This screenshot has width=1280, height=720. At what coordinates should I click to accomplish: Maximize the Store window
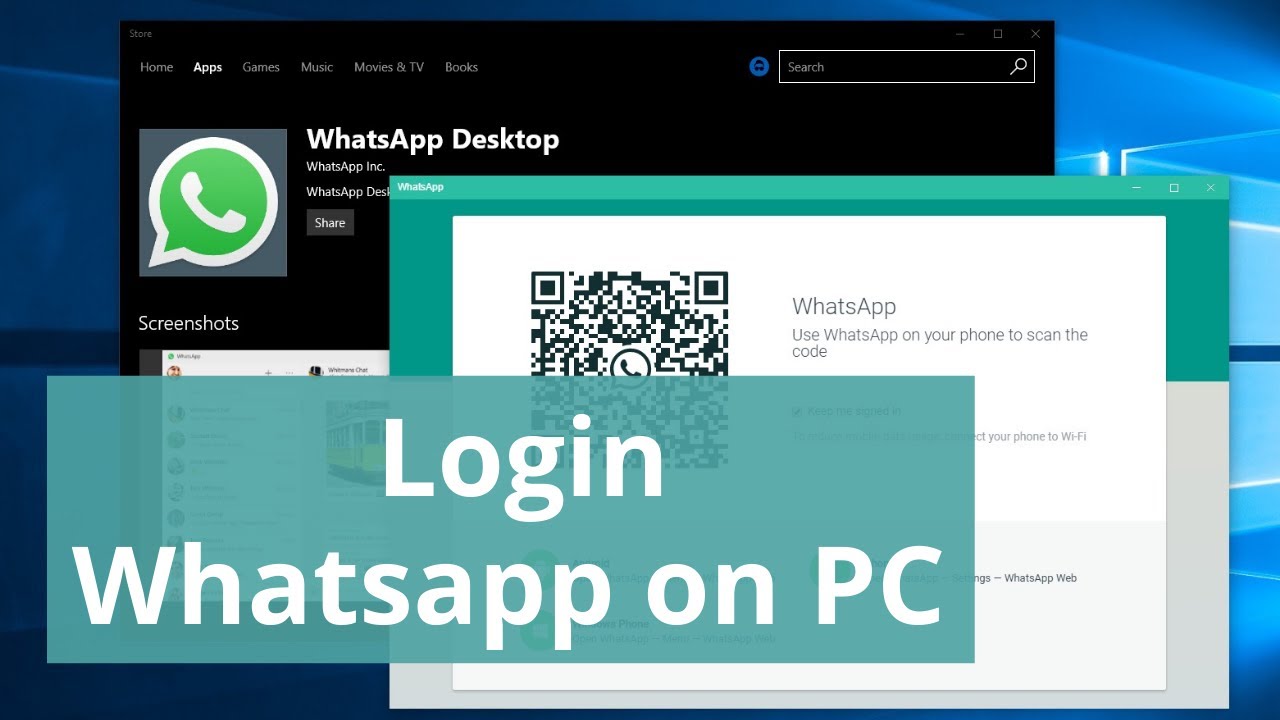point(998,34)
